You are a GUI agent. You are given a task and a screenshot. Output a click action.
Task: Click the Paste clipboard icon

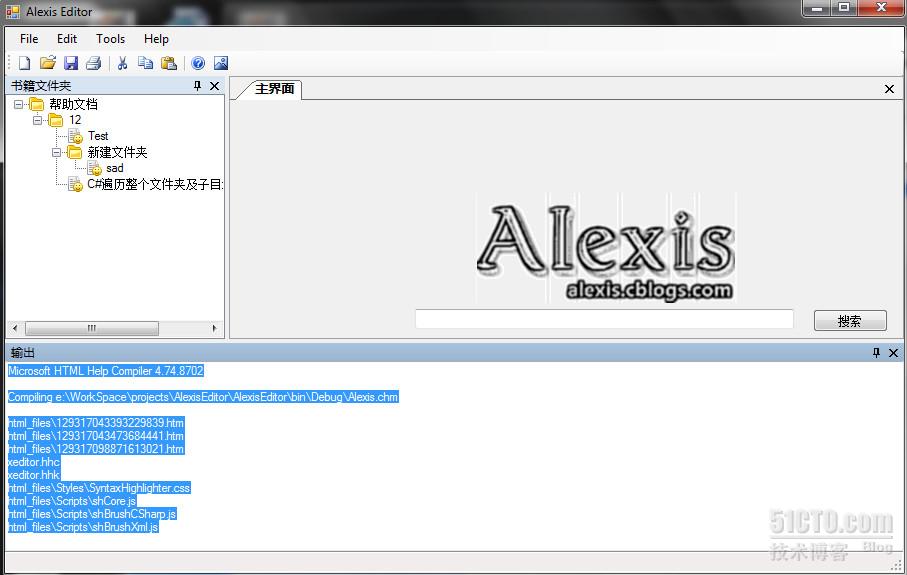[169, 63]
